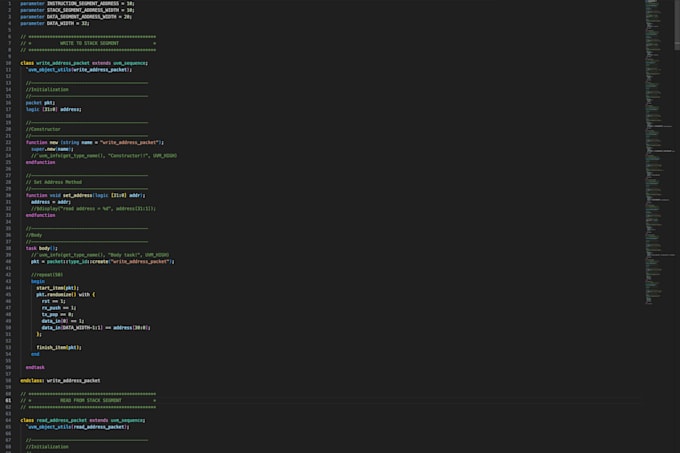Click the 'pkt.randomize() with {' line
Screen dimensions: 680x453
(65, 294)
